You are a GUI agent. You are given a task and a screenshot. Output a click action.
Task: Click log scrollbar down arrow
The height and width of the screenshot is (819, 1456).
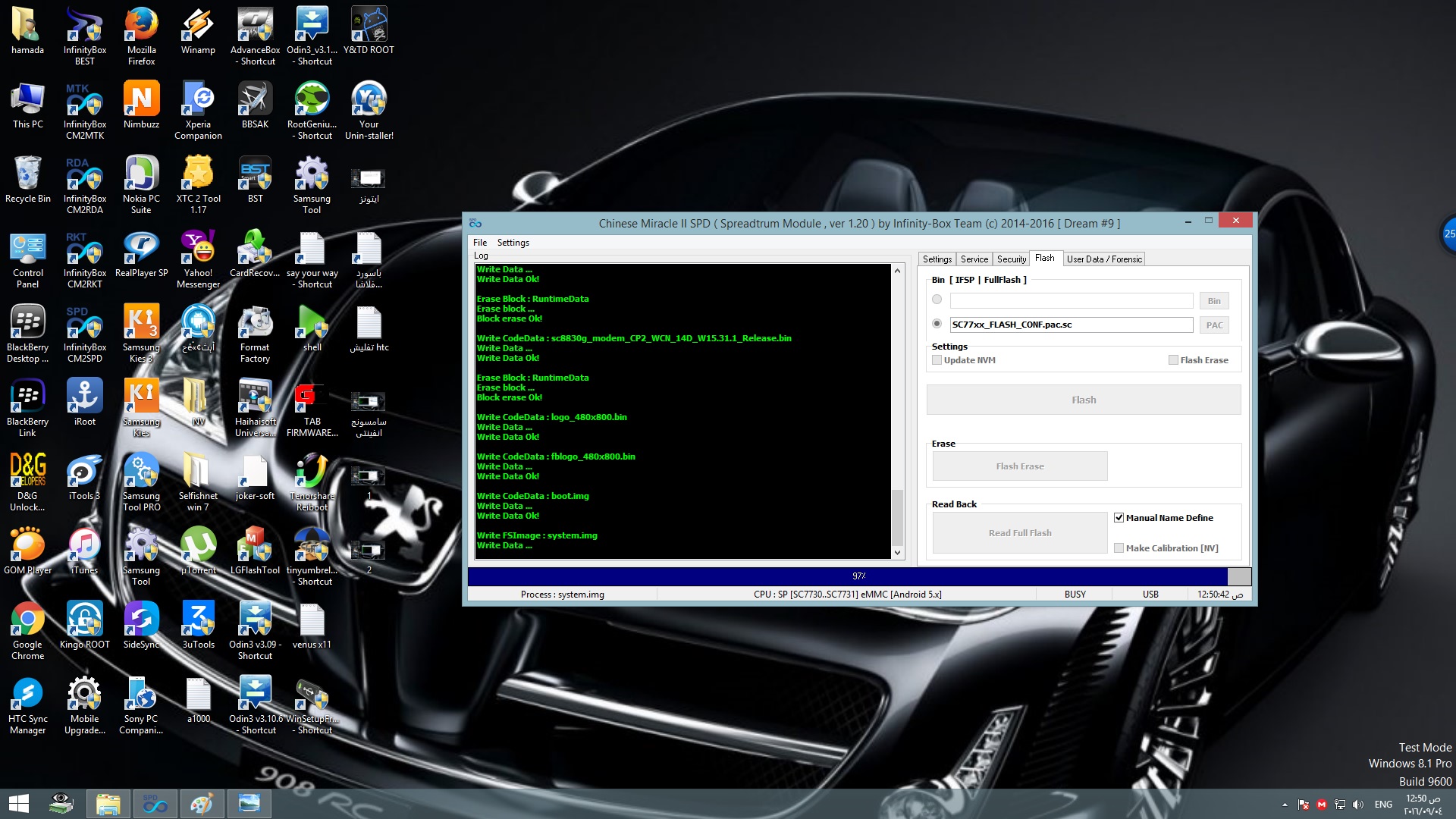[x=898, y=553]
